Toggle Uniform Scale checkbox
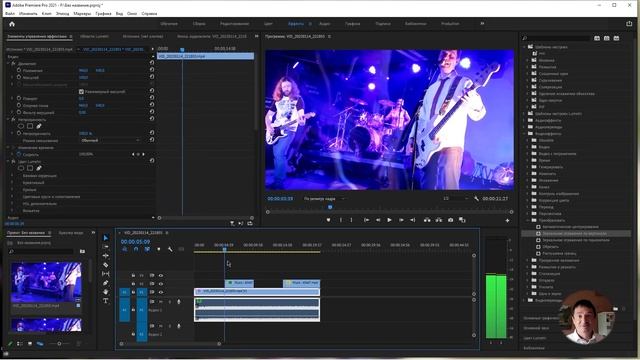 (81, 92)
